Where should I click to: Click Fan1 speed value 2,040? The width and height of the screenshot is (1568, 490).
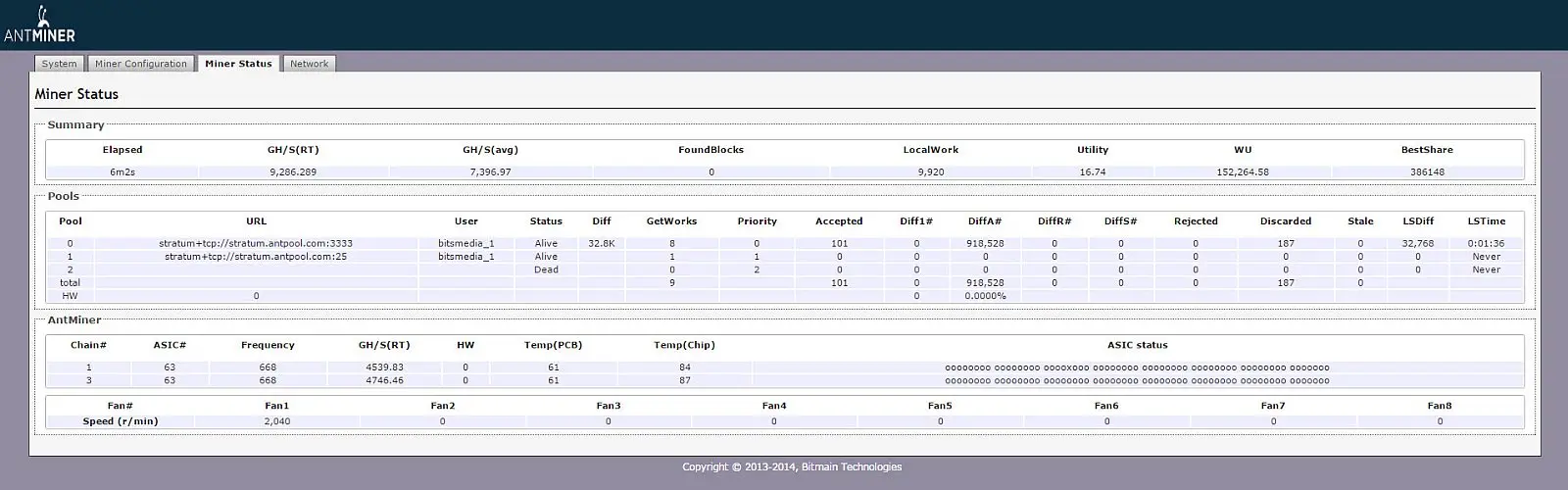pyautogui.click(x=277, y=421)
